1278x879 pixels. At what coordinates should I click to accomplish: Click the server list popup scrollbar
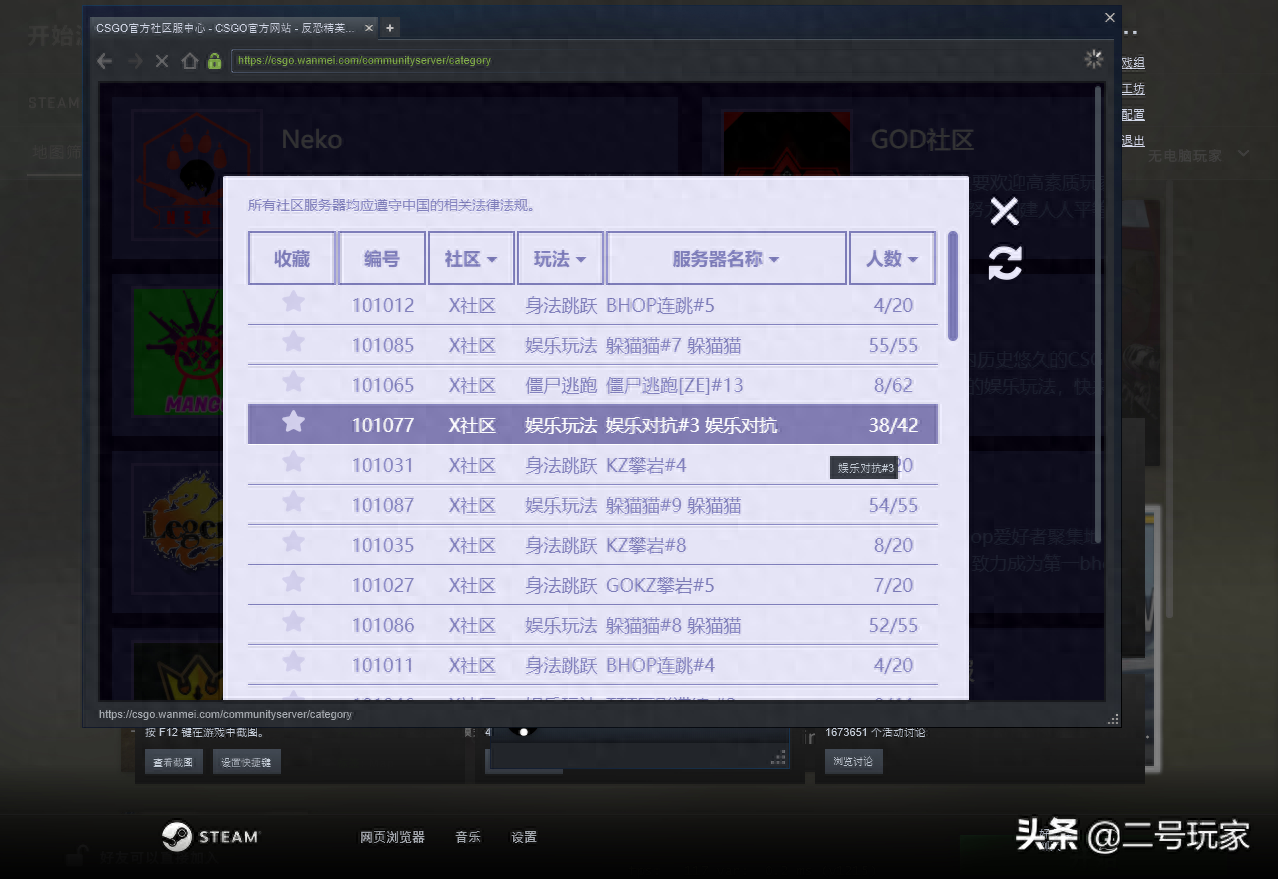coord(953,286)
